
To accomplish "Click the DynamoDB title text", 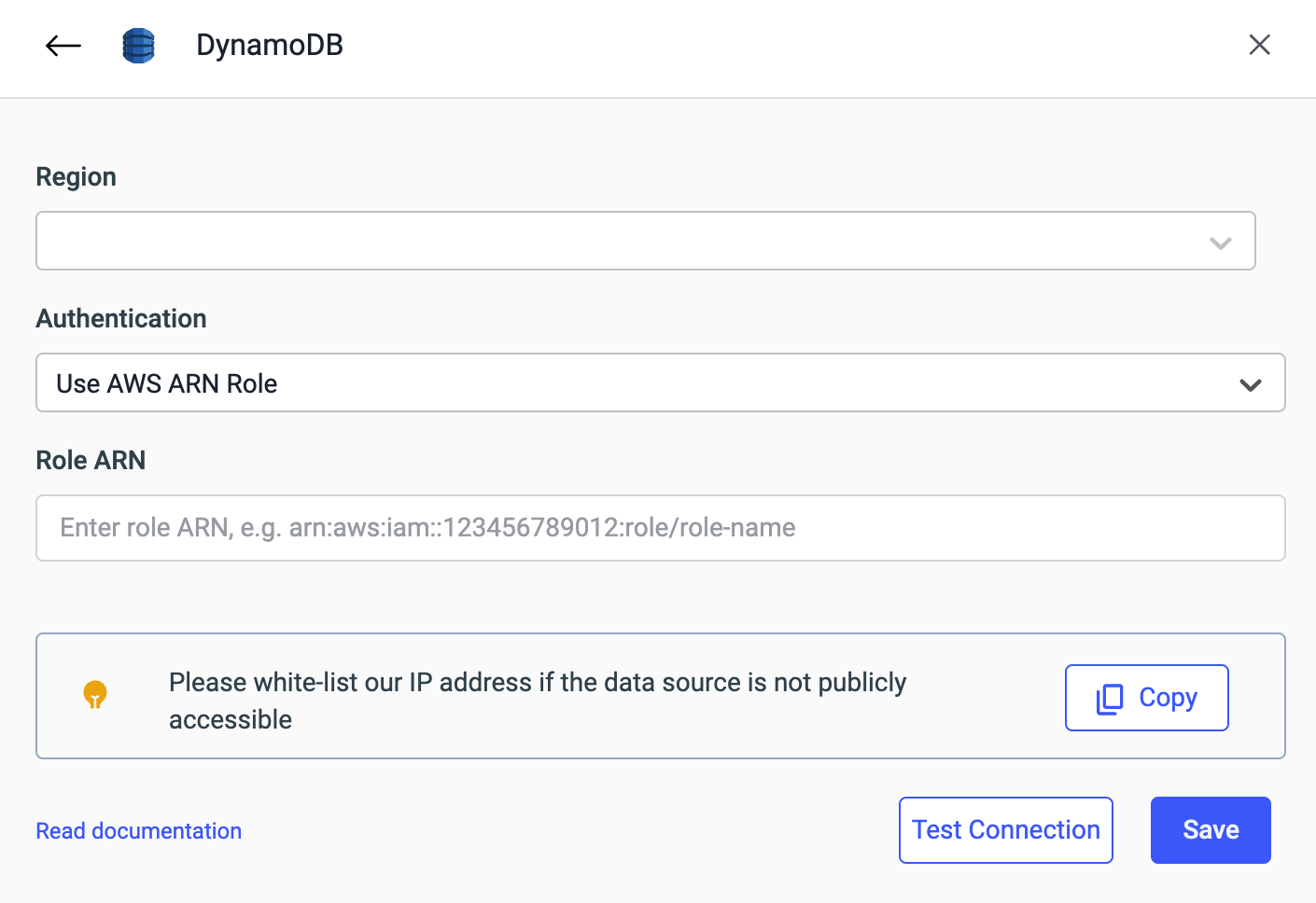I will pos(270,45).
